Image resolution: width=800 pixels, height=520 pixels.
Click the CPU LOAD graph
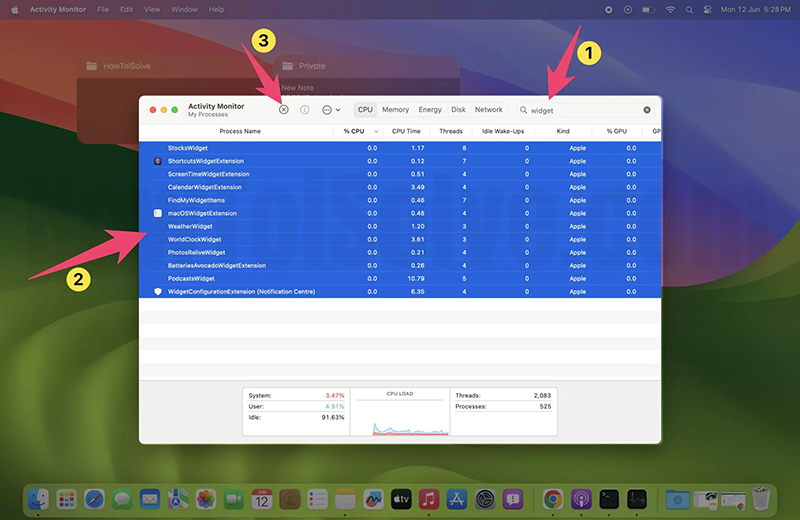pyautogui.click(x=400, y=412)
